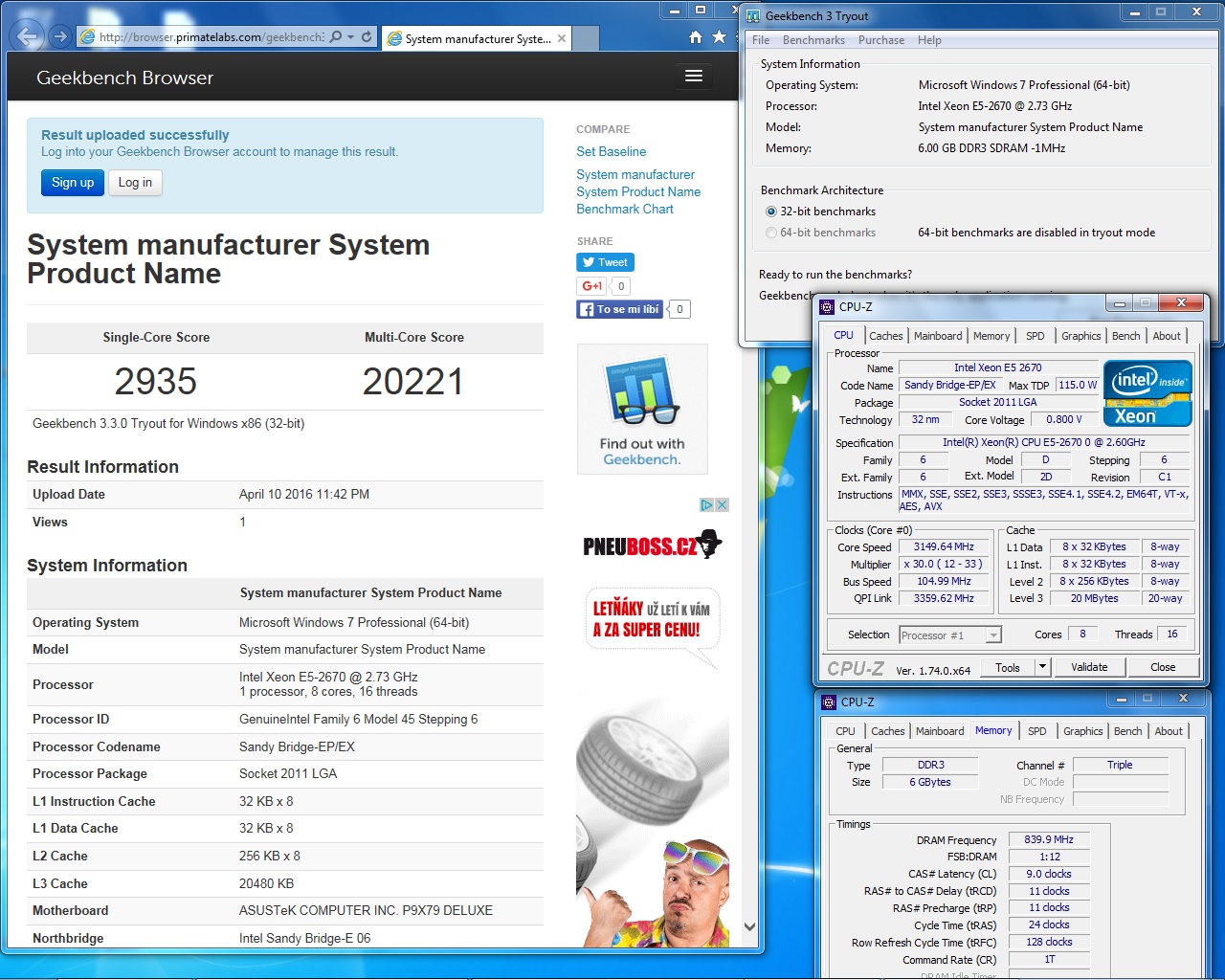Select the Bench tab in lower CPU-Z
The image size is (1225, 980).
(1128, 731)
